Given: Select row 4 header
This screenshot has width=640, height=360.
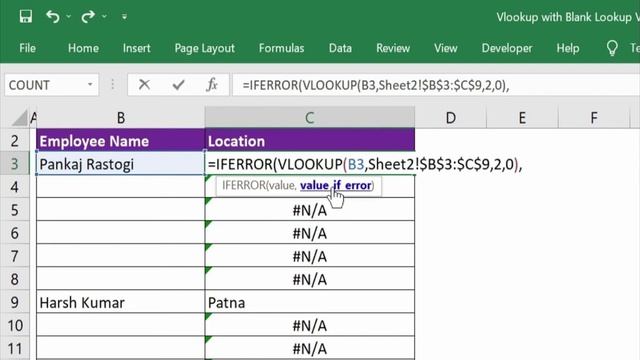Looking at the screenshot, I should tap(15, 187).
